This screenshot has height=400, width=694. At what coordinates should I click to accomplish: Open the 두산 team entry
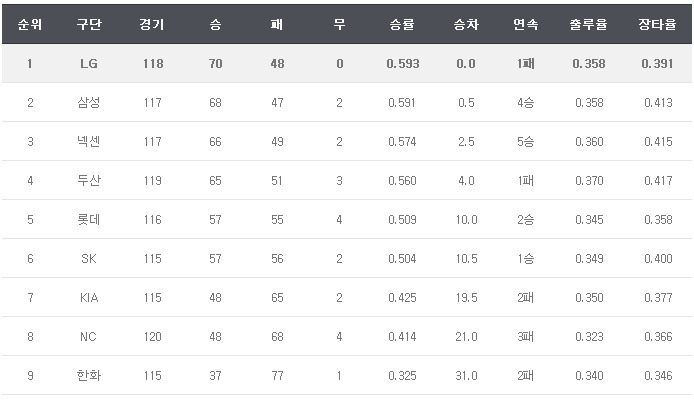[x=88, y=181]
